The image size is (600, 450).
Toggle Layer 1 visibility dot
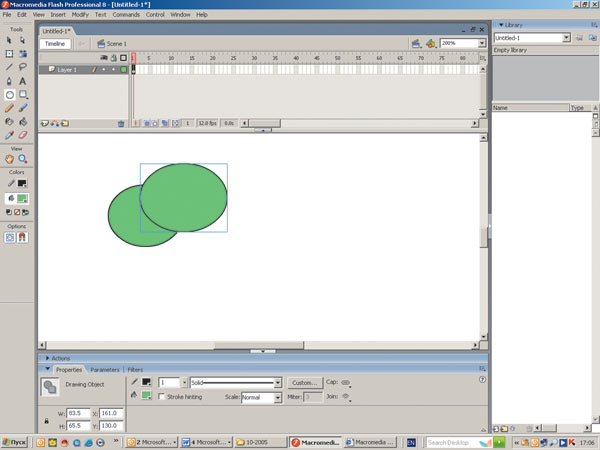tap(101, 70)
